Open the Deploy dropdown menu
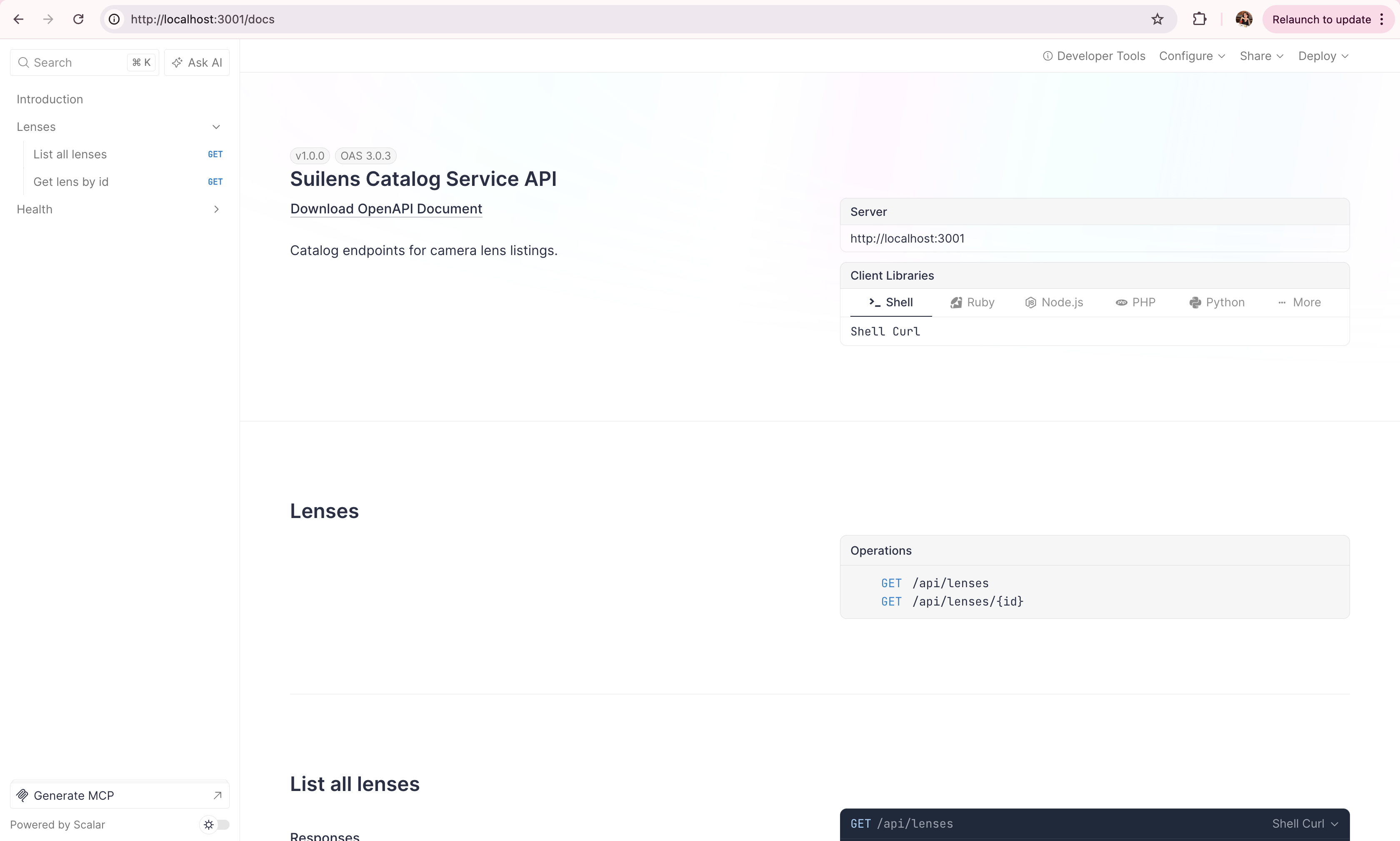The image size is (1400, 841). (x=1323, y=56)
